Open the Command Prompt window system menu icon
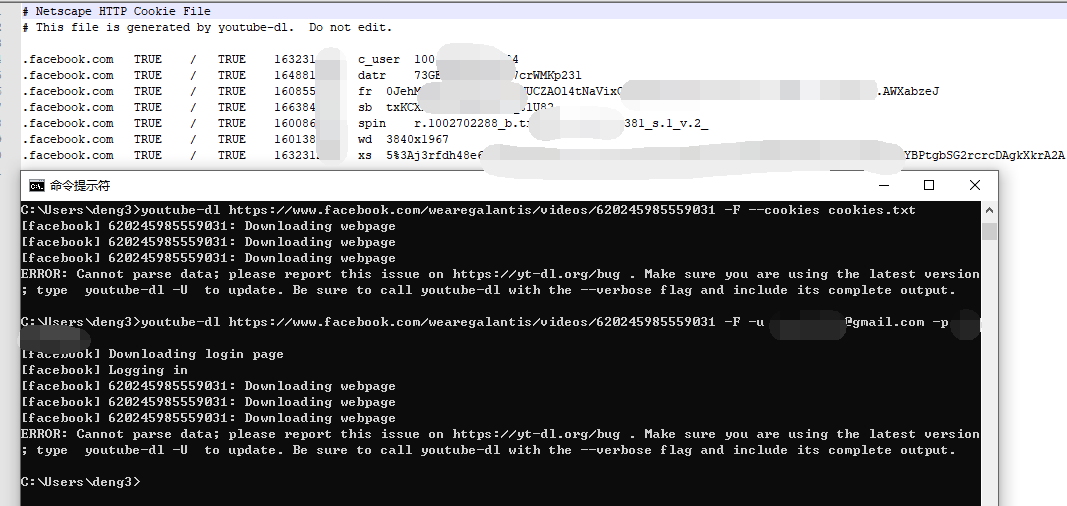The height and width of the screenshot is (506, 1067). (x=37, y=186)
